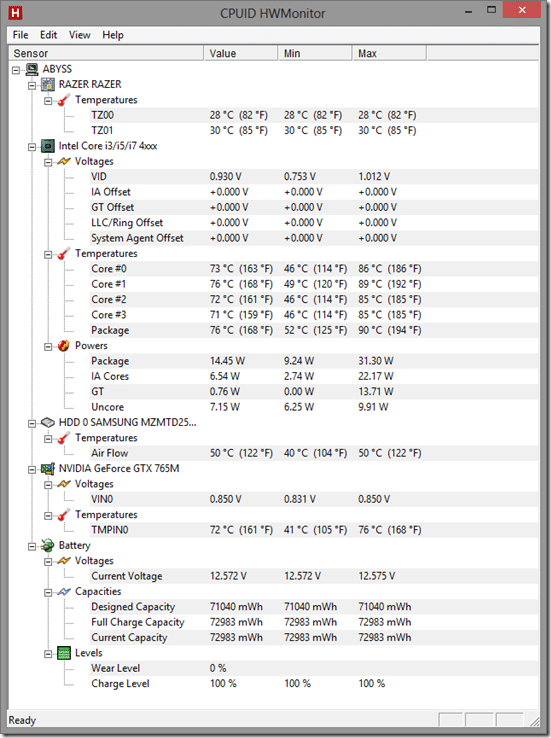The width and height of the screenshot is (551, 738).
Task: Click the ABYSS computer icon
Action: click(x=32, y=69)
